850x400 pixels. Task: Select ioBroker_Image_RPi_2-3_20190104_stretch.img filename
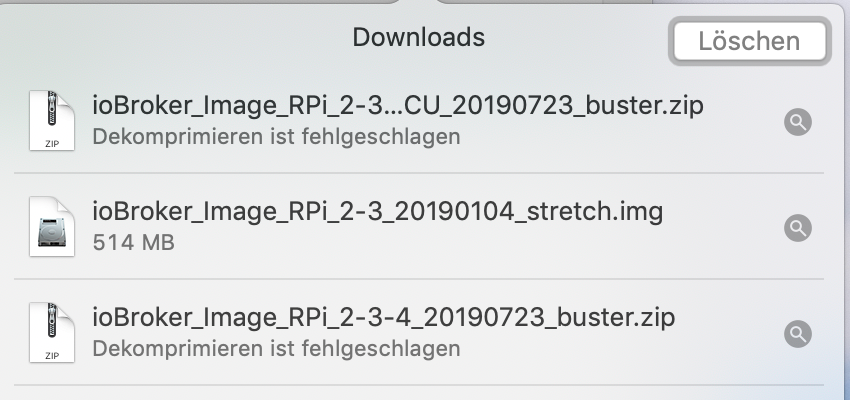pyautogui.click(x=377, y=212)
